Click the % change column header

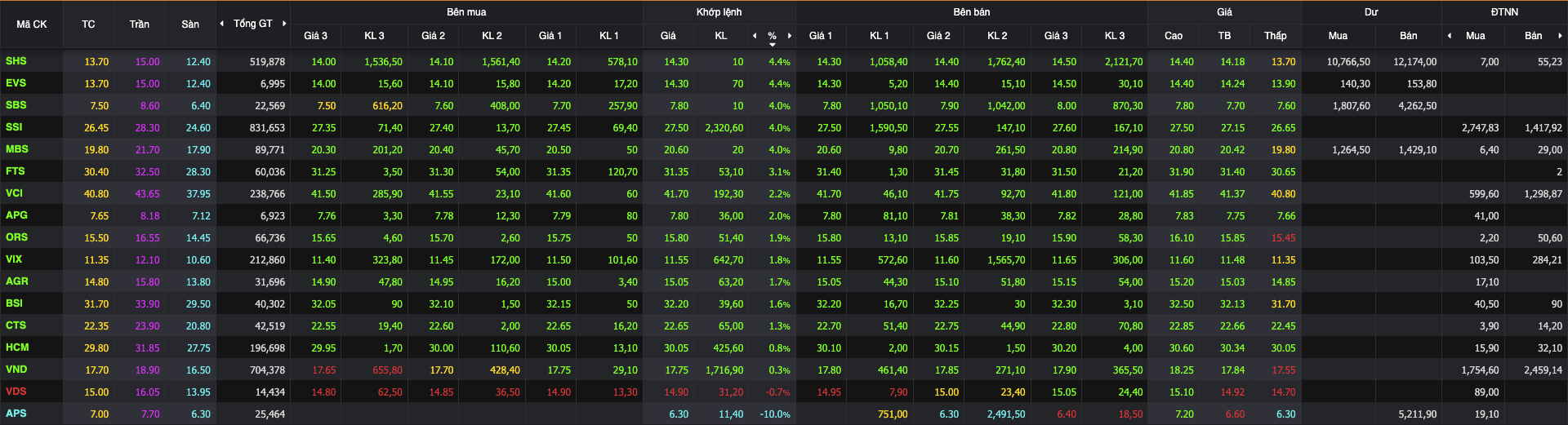pyautogui.click(x=772, y=36)
